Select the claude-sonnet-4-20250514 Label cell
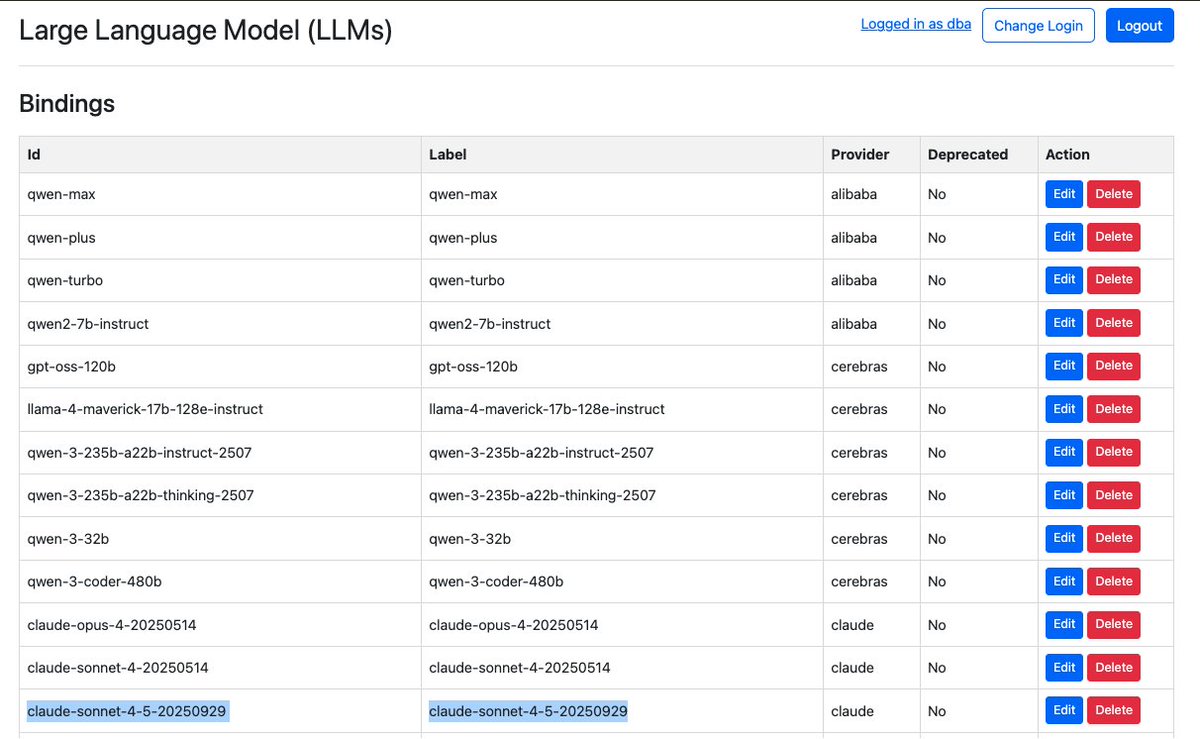 [622, 667]
